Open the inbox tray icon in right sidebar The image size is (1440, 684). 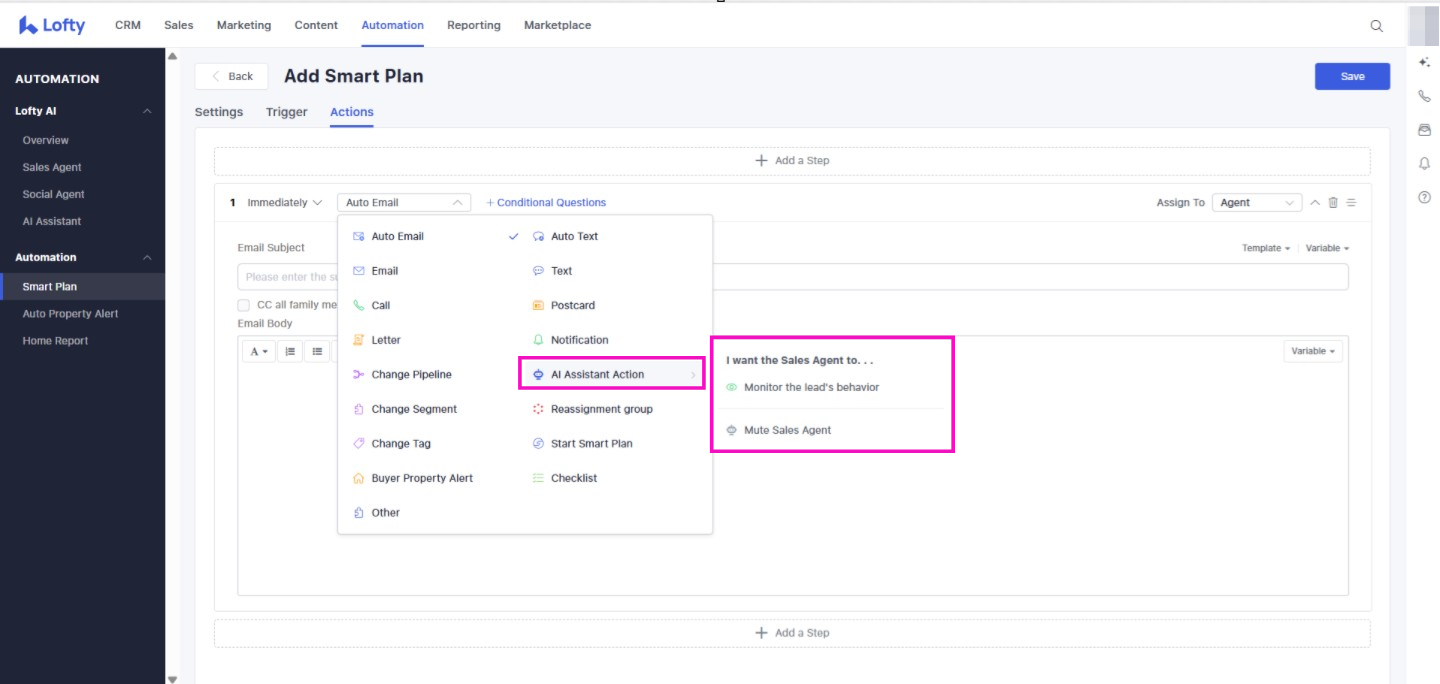[x=1424, y=130]
